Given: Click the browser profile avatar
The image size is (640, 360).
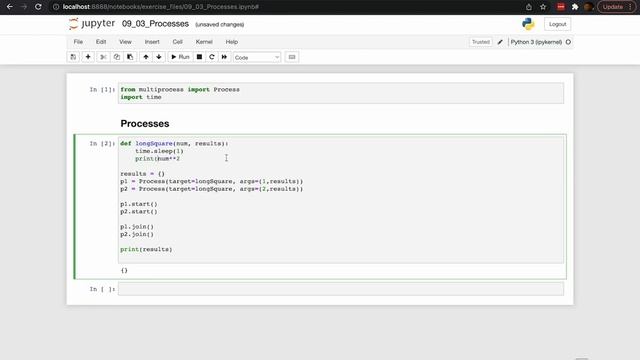Looking at the screenshot, I should 588,7.
